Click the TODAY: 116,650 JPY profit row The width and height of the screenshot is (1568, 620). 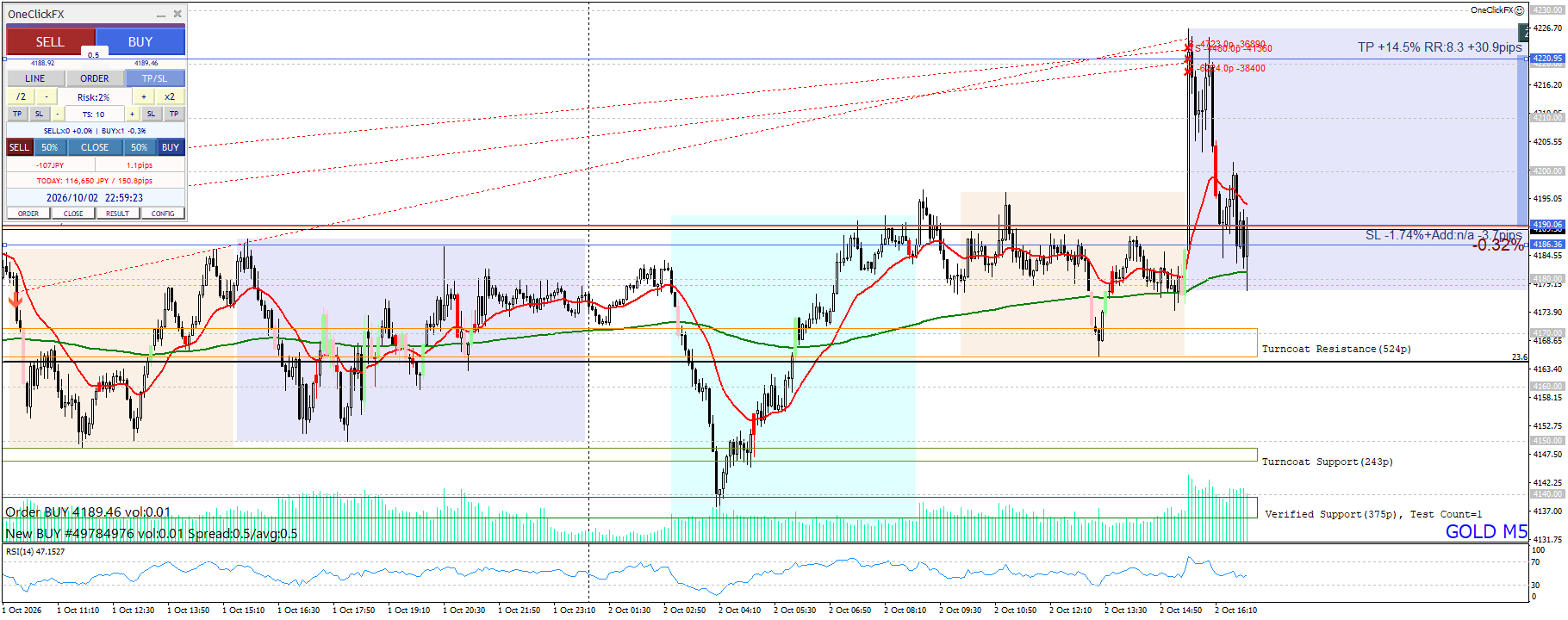click(95, 181)
